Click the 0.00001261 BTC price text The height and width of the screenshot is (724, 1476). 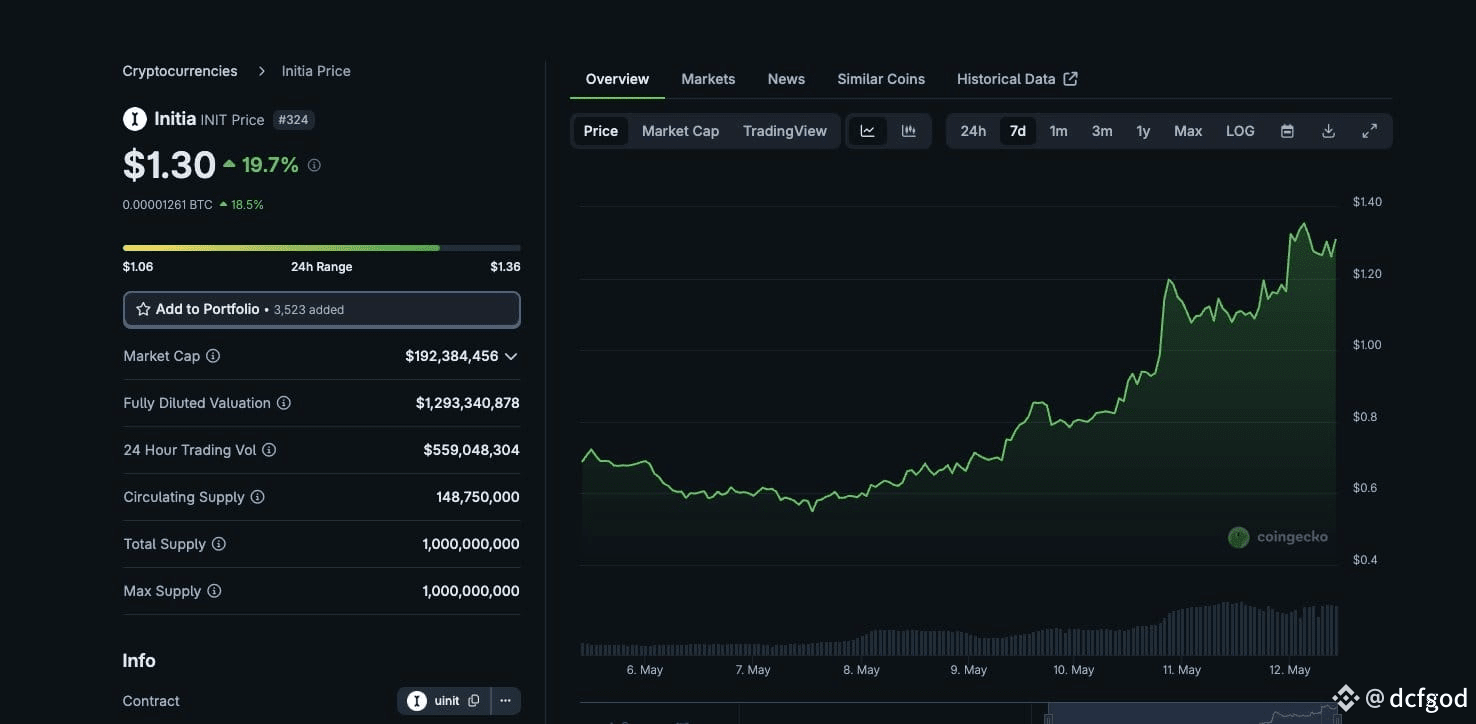pos(167,204)
